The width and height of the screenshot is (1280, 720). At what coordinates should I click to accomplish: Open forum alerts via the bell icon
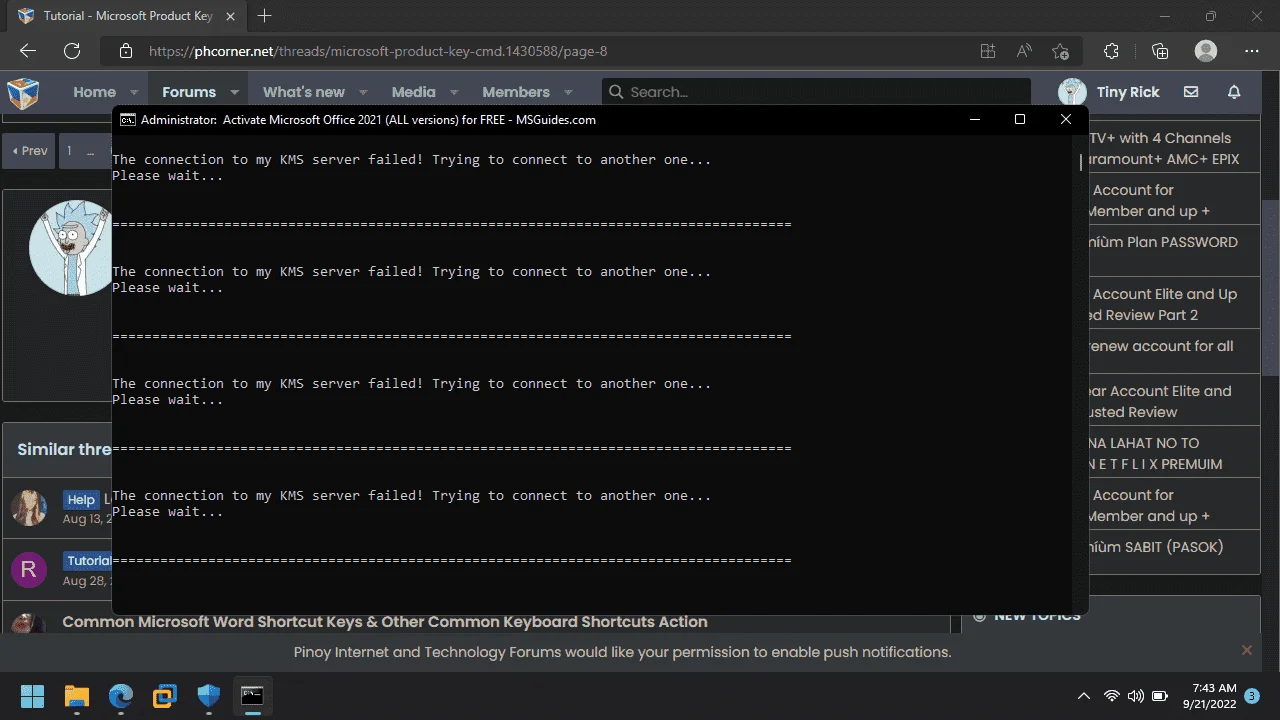pos(1234,92)
